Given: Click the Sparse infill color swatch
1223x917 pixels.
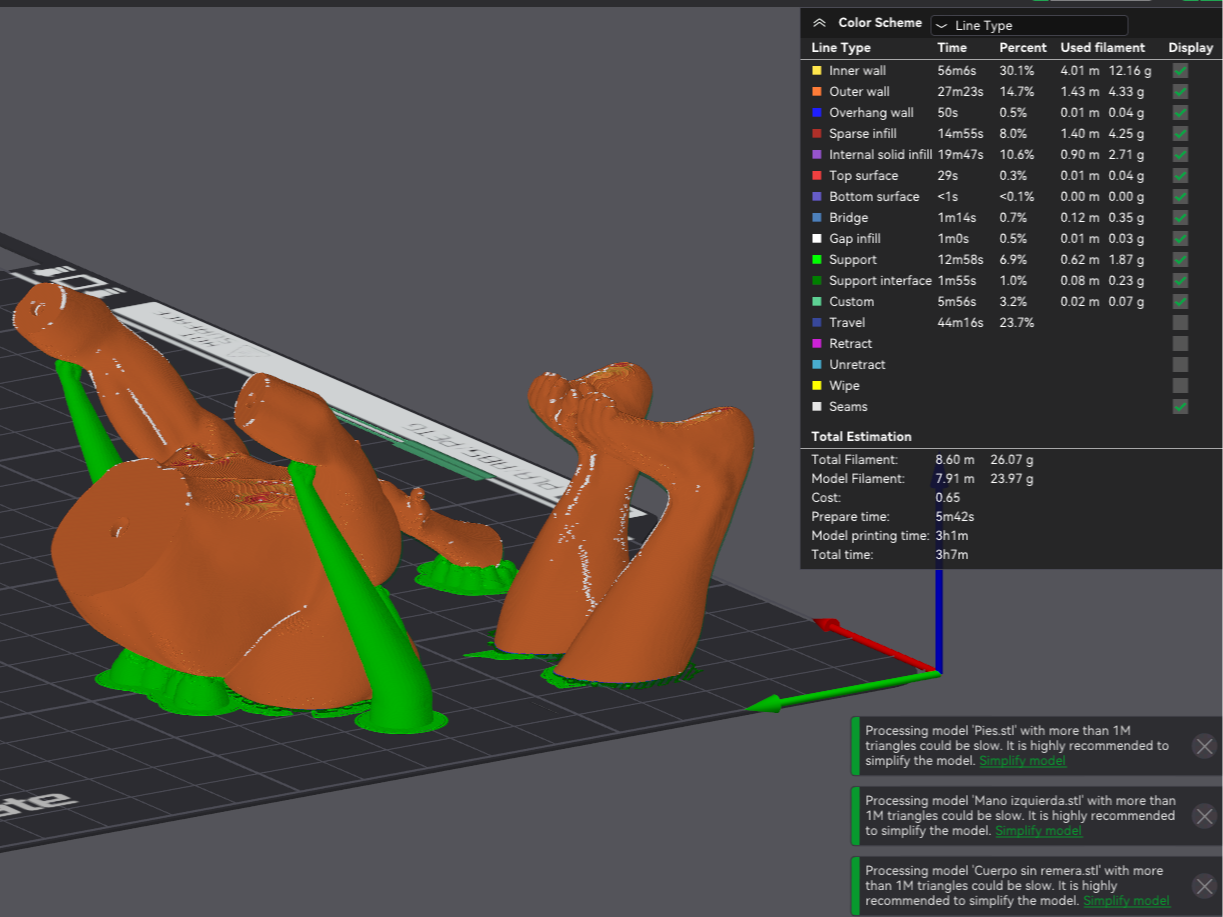Looking at the screenshot, I should click(x=817, y=133).
